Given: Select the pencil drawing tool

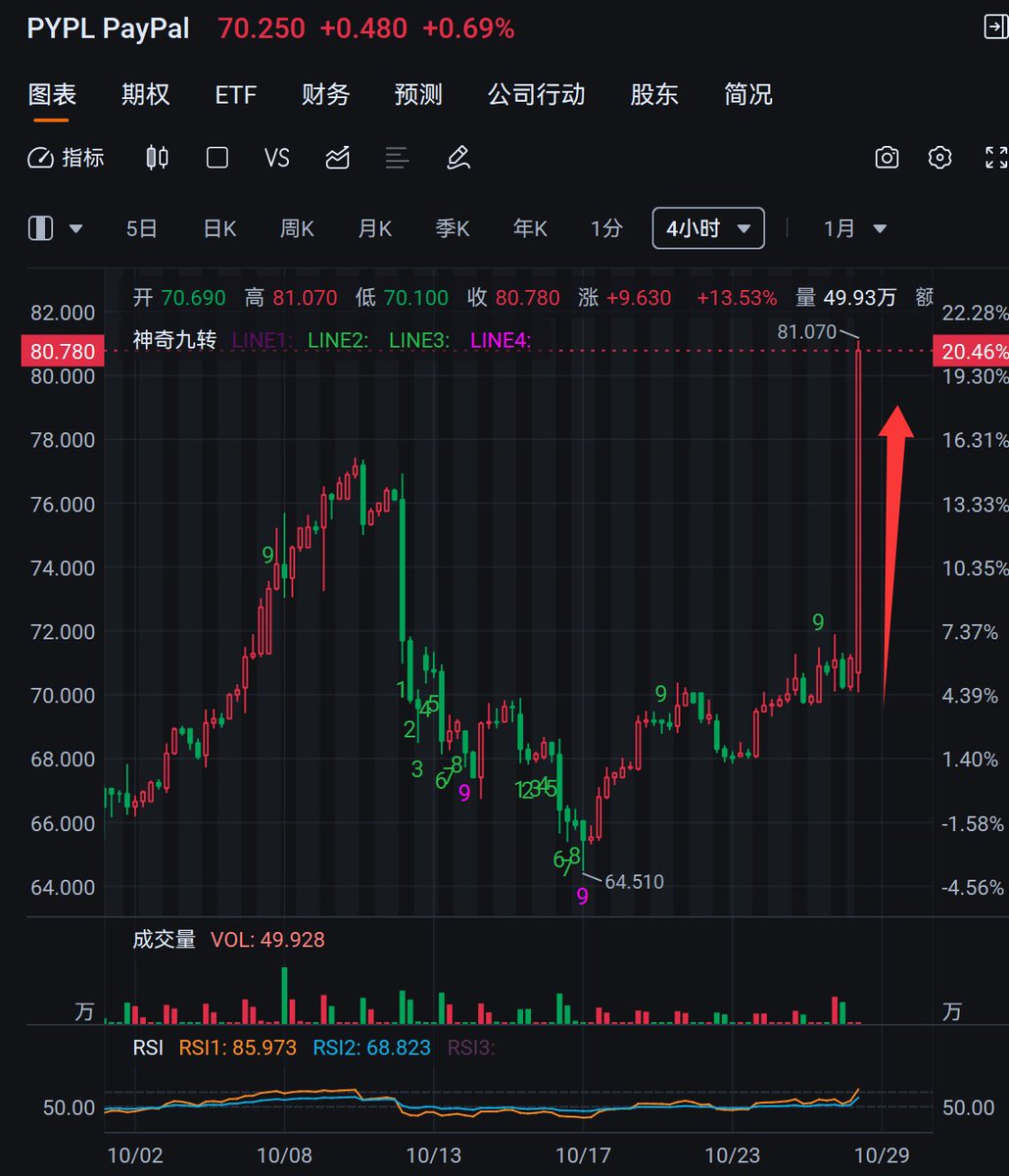Looking at the screenshot, I should click(x=457, y=158).
